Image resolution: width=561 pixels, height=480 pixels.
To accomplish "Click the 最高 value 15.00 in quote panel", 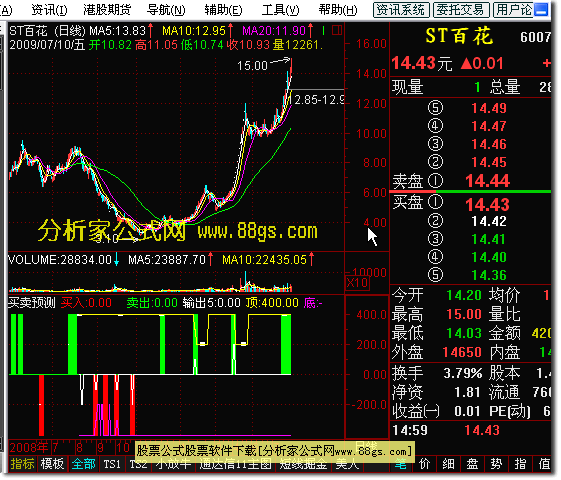I will (x=464, y=314).
